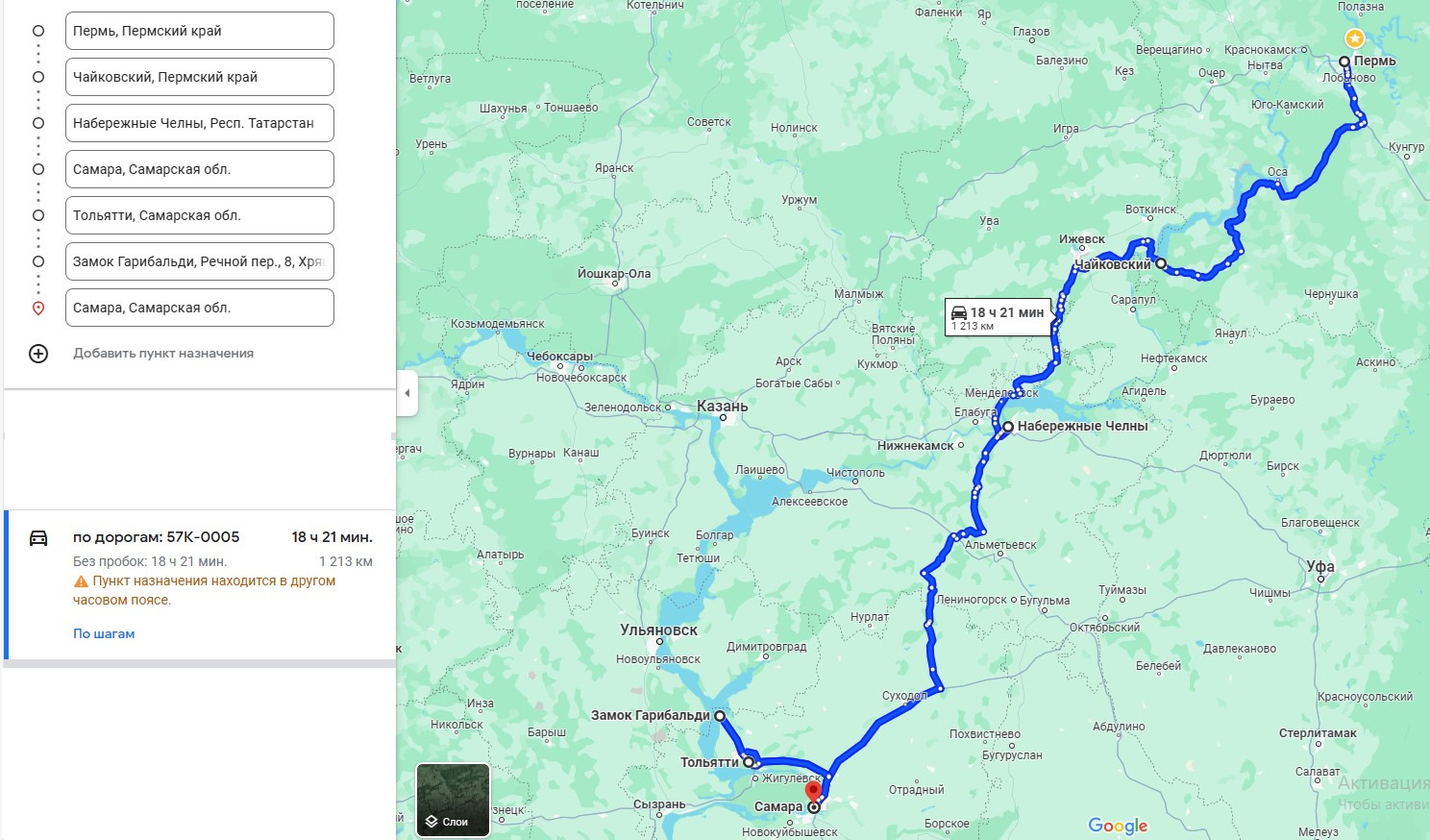This screenshot has width=1430, height=840.
Task: Open the Layers satellite thumbnail
Action: [x=453, y=801]
